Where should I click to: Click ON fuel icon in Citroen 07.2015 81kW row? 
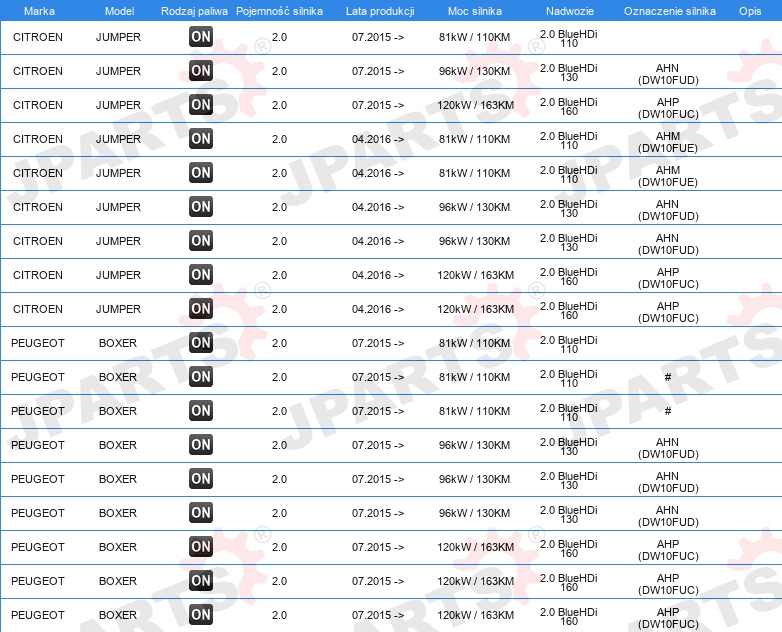[201, 37]
